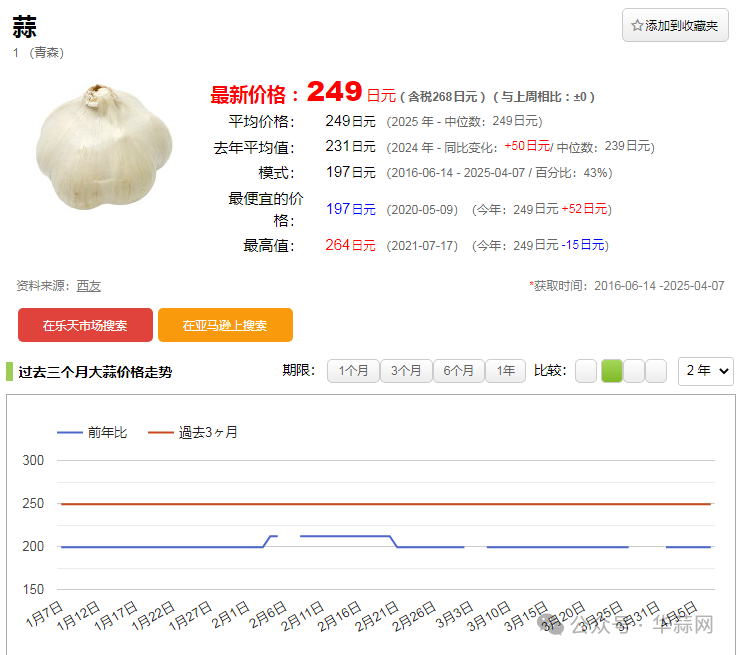
Task: Toggle the 前年比 legend series
Action: point(107,432)
